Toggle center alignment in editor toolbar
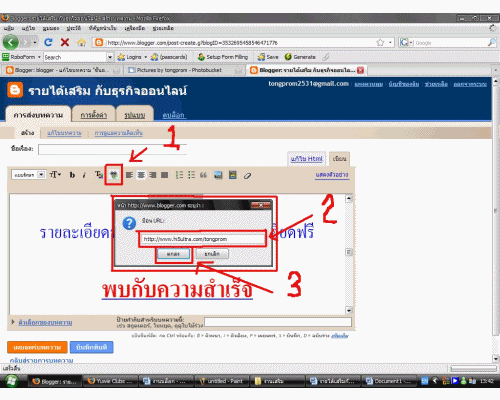 (141, 175)
